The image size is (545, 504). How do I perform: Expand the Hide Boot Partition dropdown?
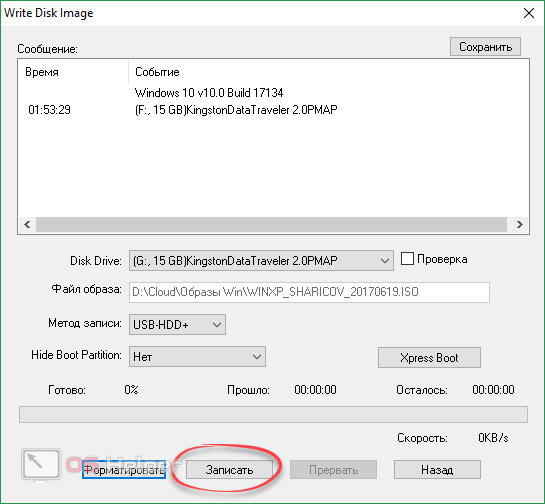pyautogui.click(x=197, y=357)
